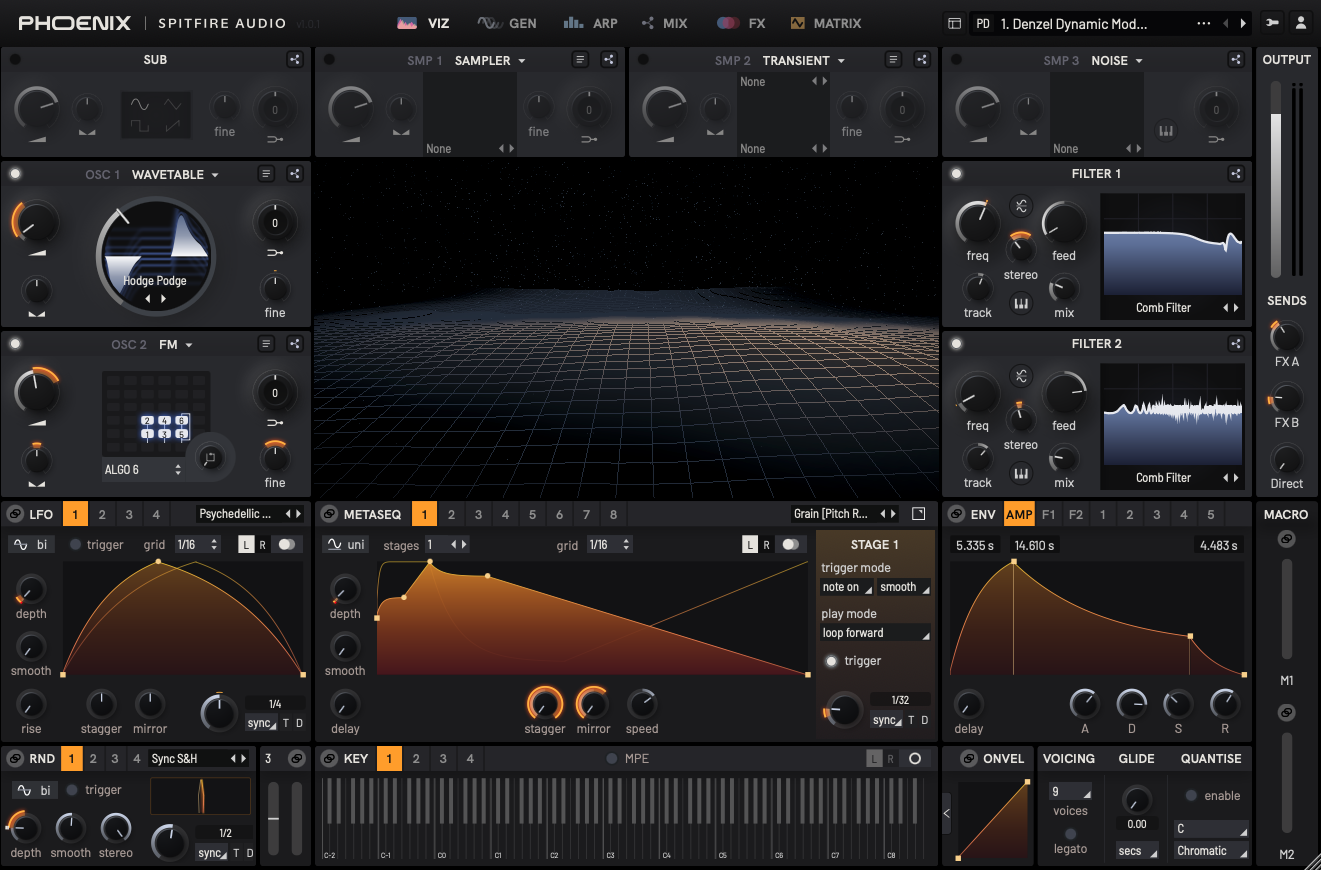Toggle Filter 2 power button
1321x870 pixels.
pos(956,344)
